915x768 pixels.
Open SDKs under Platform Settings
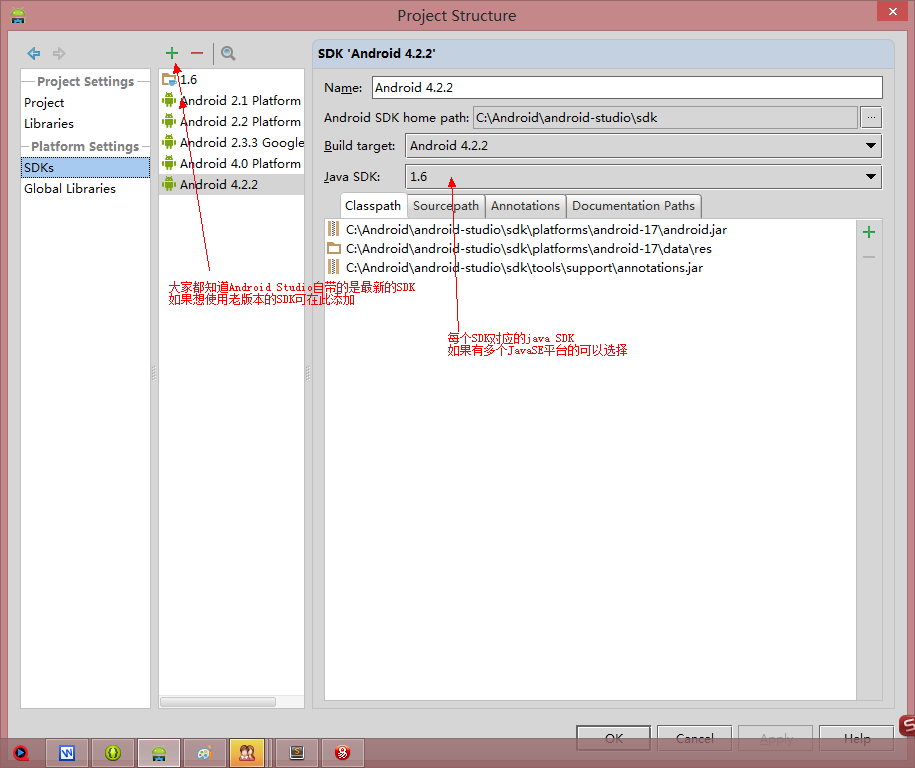(x=85, y=167)
